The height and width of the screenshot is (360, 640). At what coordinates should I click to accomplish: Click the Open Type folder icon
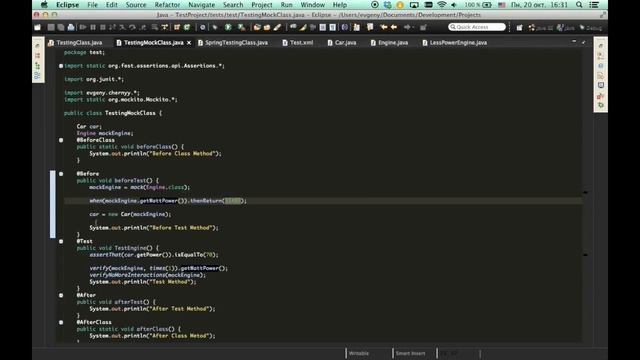pyautogui.click(x=257, y=27)
